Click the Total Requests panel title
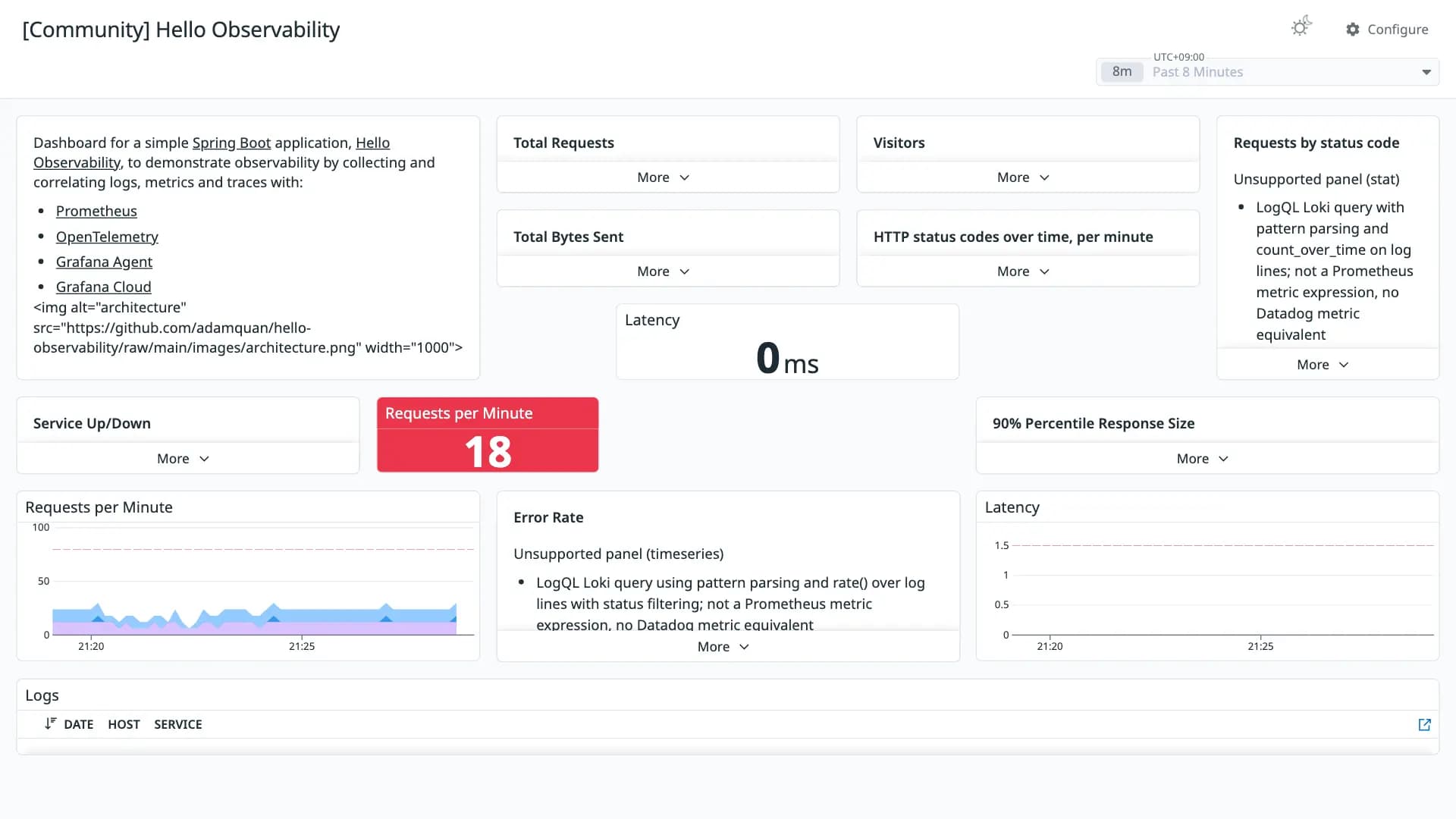The height and width of the screenshot is (819, 1456). [x=563, y=143]
